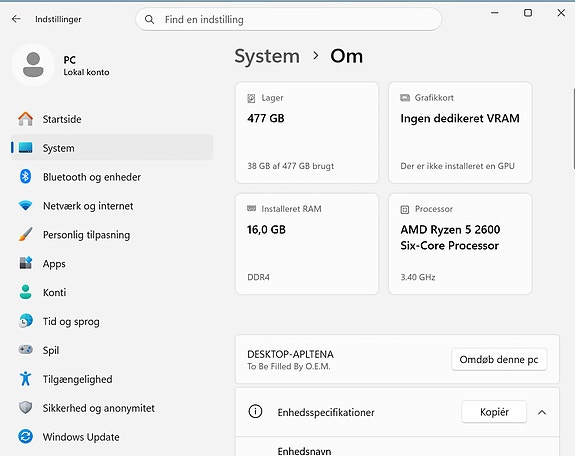Click into the Find en indstilling search field
The width and height of the screenshot is (575, 456).
289,19
